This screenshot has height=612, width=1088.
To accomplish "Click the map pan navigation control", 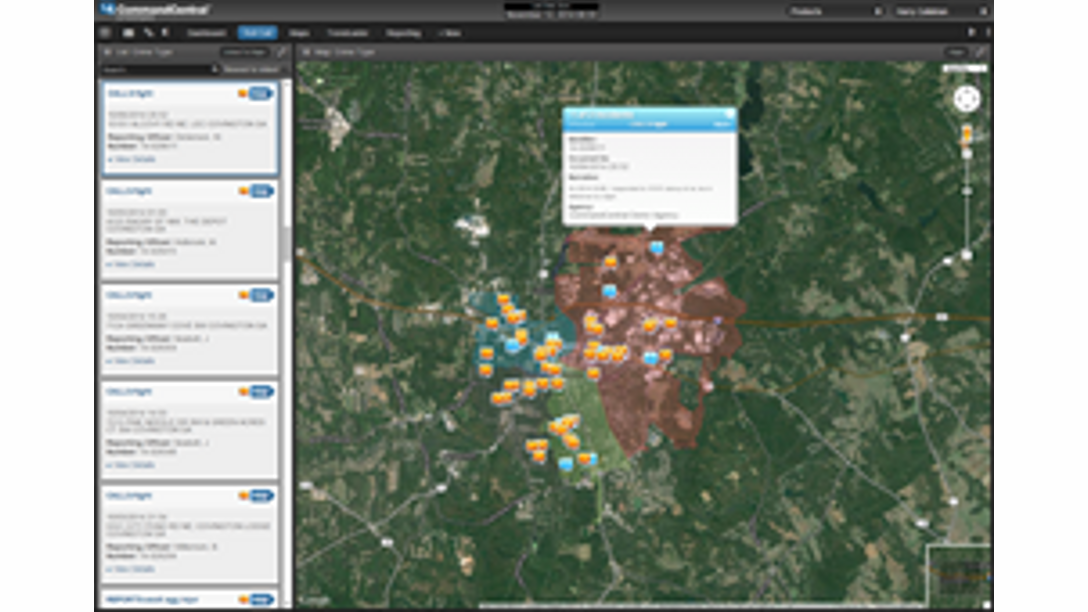I will tap(966, 99).
